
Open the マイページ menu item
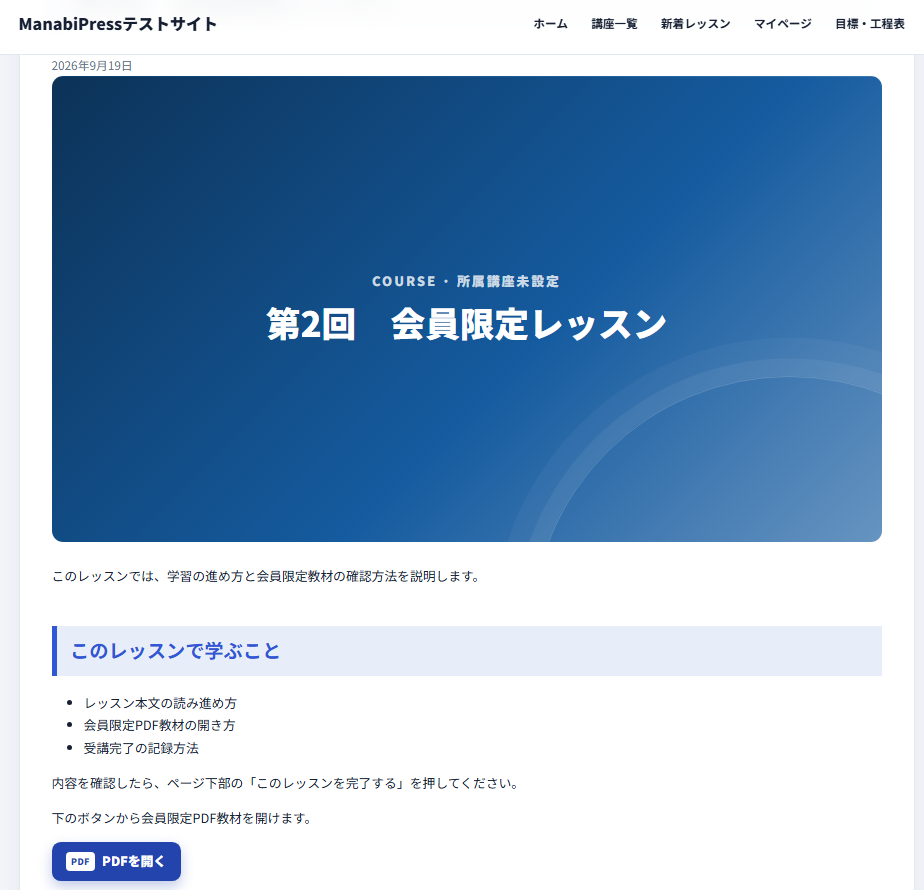(x=783, y=24)
